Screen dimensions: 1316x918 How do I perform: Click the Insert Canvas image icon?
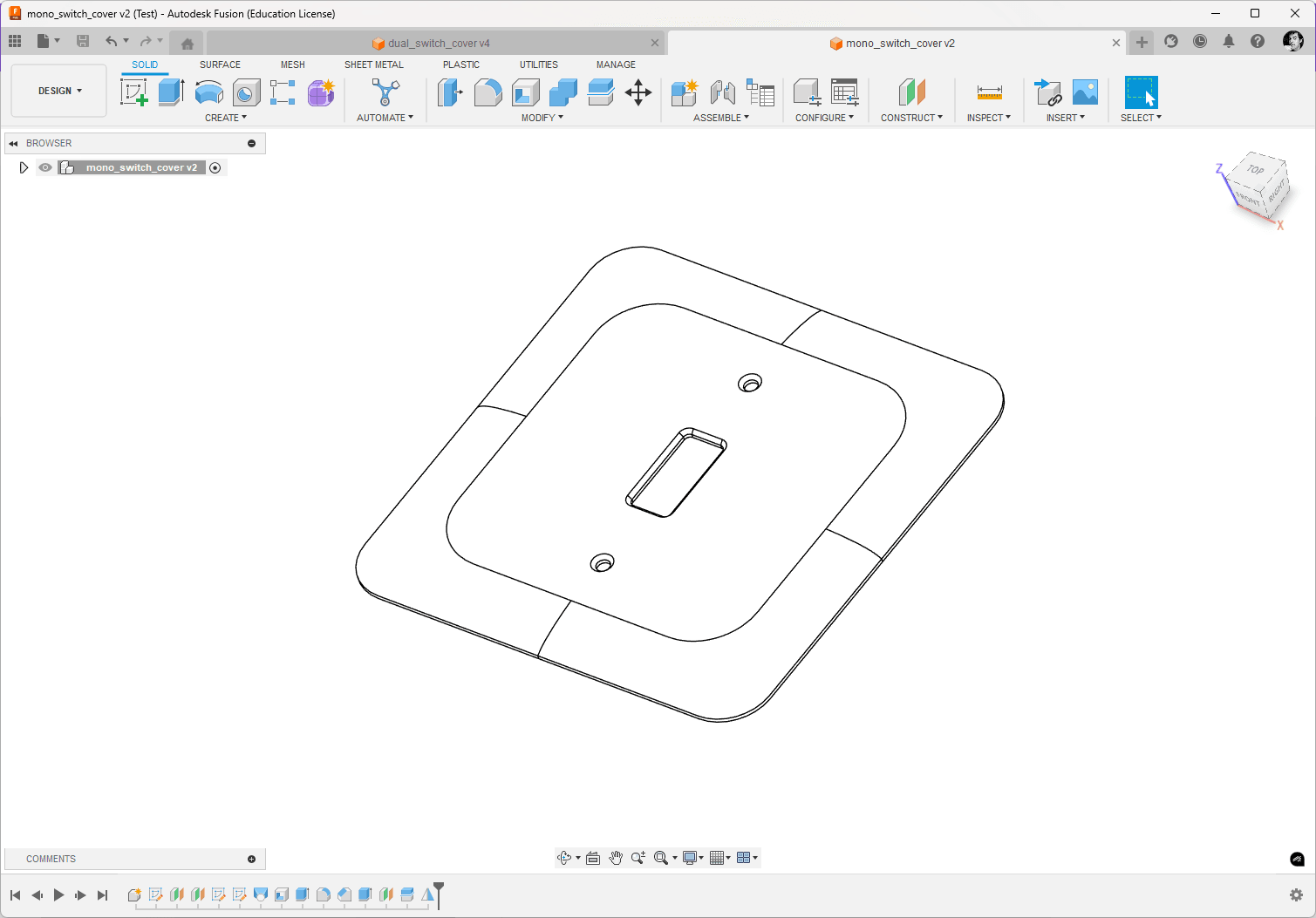(x=1085, y=92)
